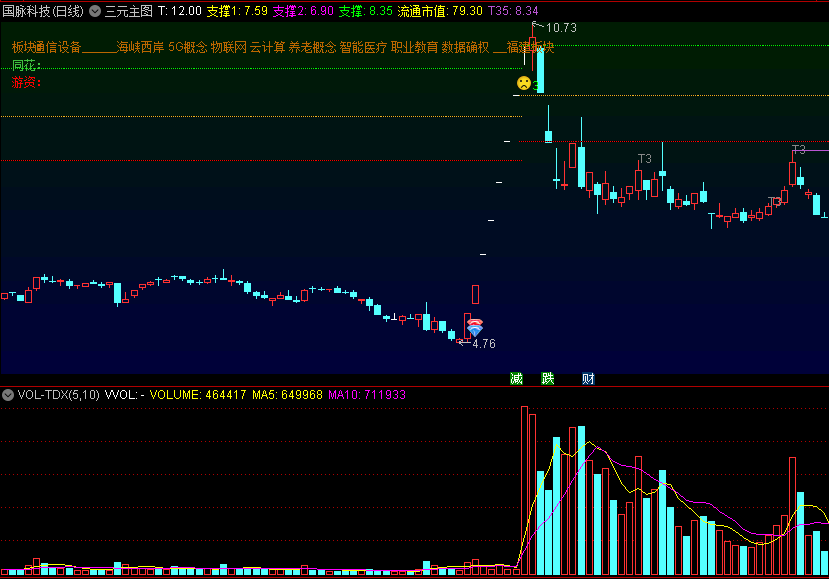Click the T: 12.00 value
This screenshot has height=579, width=829.
180,11
